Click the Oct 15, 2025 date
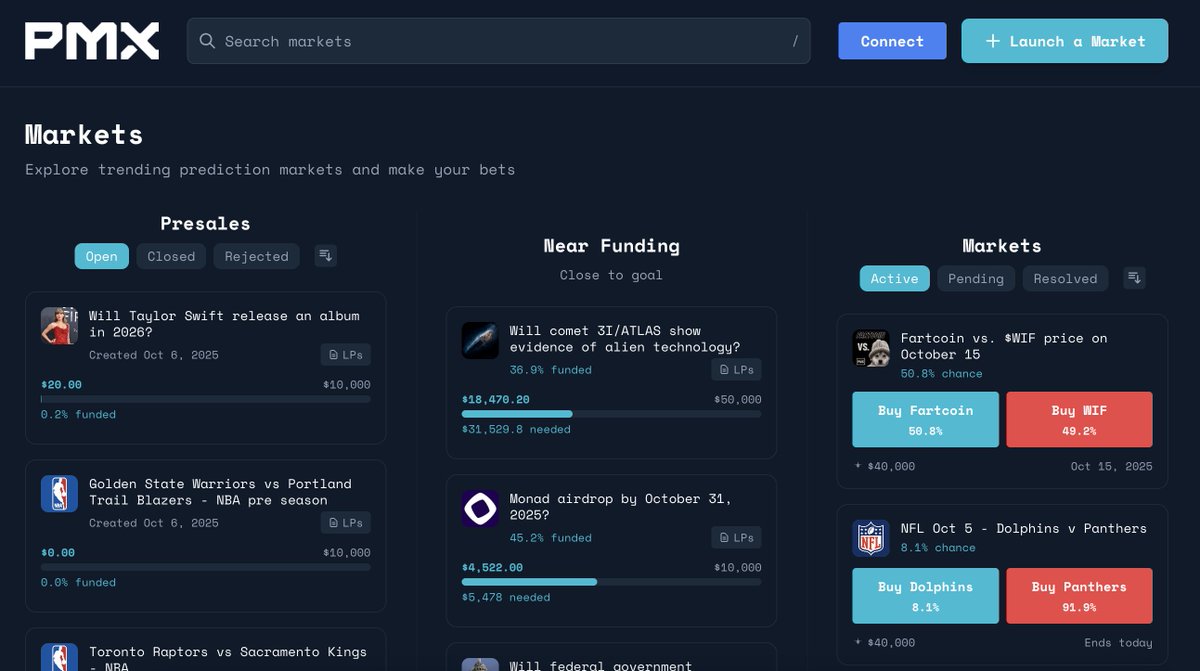Viewport: 1200px width, 671px height. coord(1111,466)
